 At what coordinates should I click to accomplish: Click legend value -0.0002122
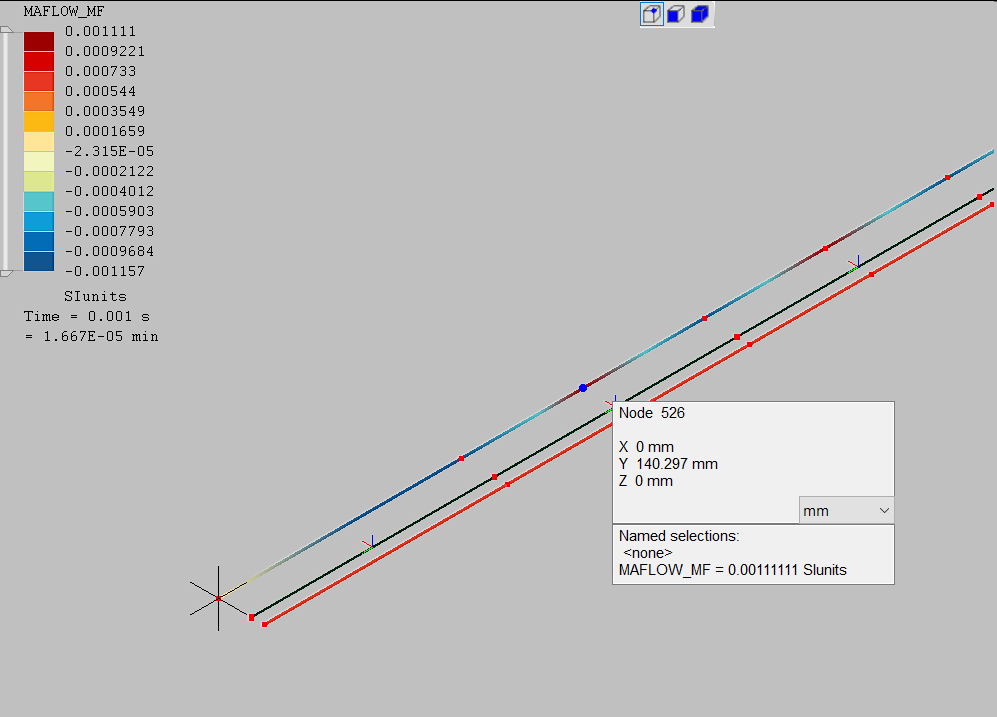tap(109, 171)
